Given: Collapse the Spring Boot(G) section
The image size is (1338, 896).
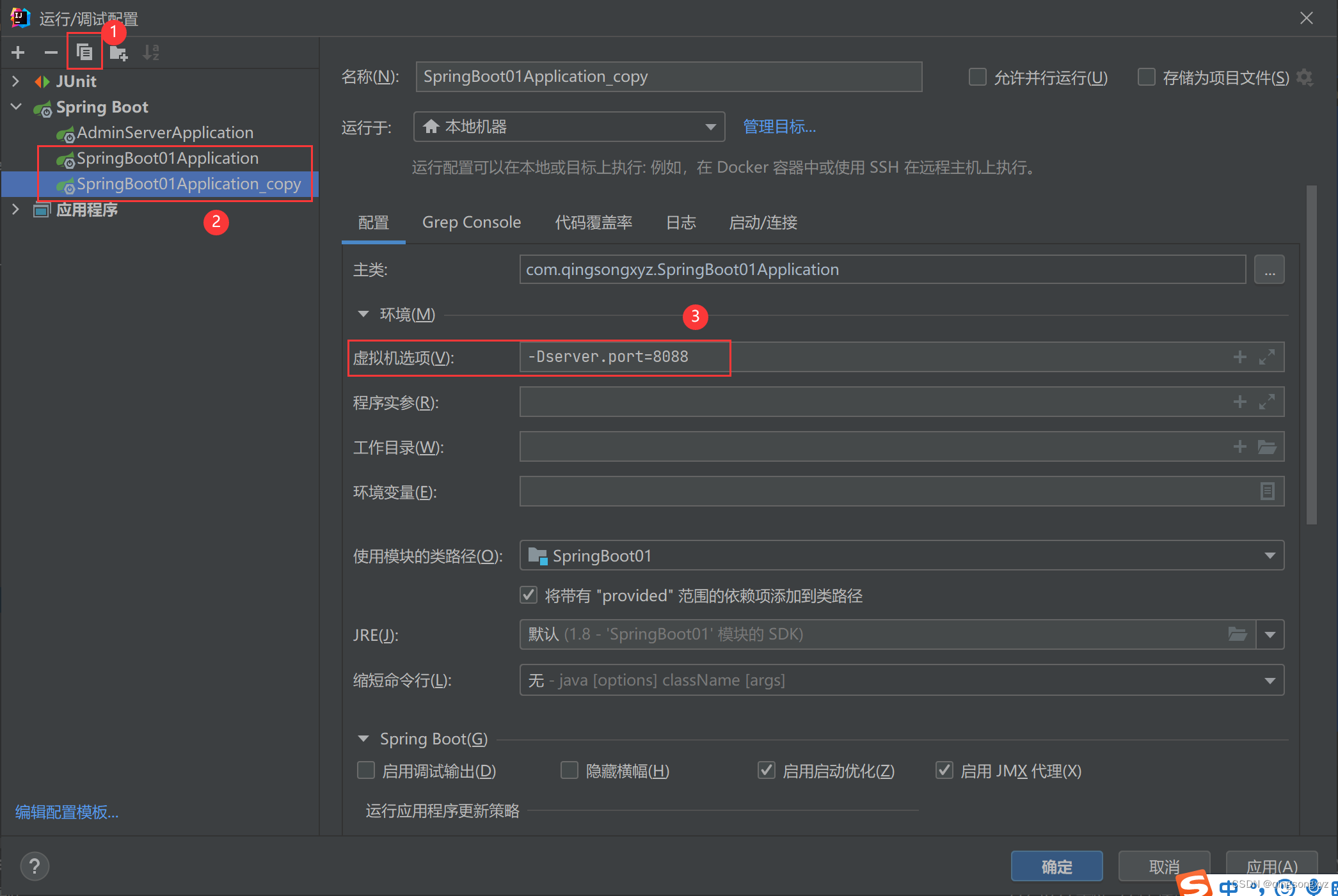Looking at the screenshot, I should tap(363, 739).
